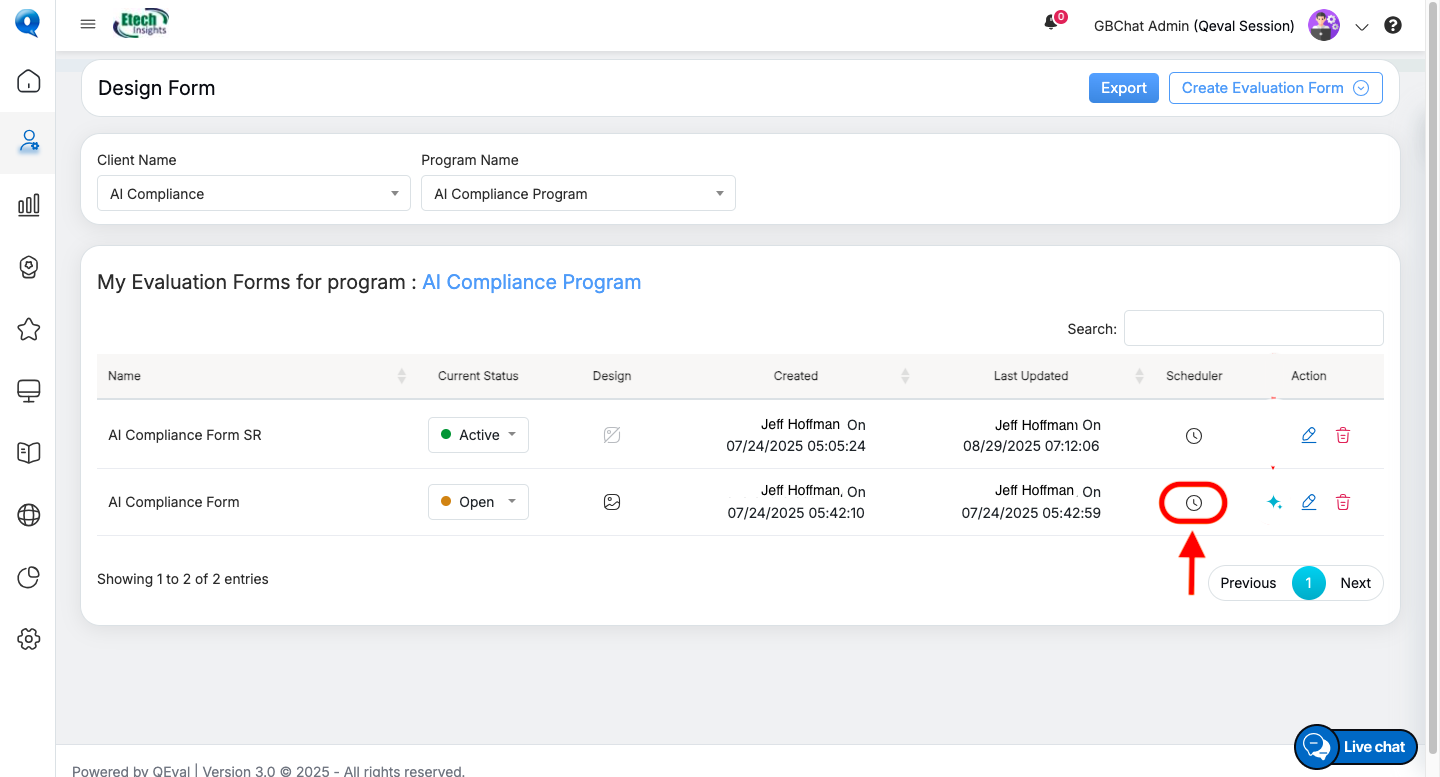Image resolution: width=1440 pixels, height=777 pixels.
Task: Expand the Program Name dropdown
Action: [578, 194]
